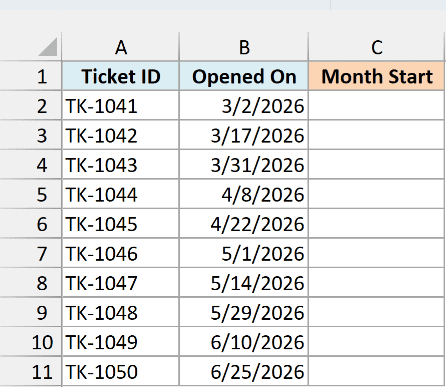This screenshot has height=387, width=446.
Task: Select cell containing TK-1045
Action: (x=121, y=223)
